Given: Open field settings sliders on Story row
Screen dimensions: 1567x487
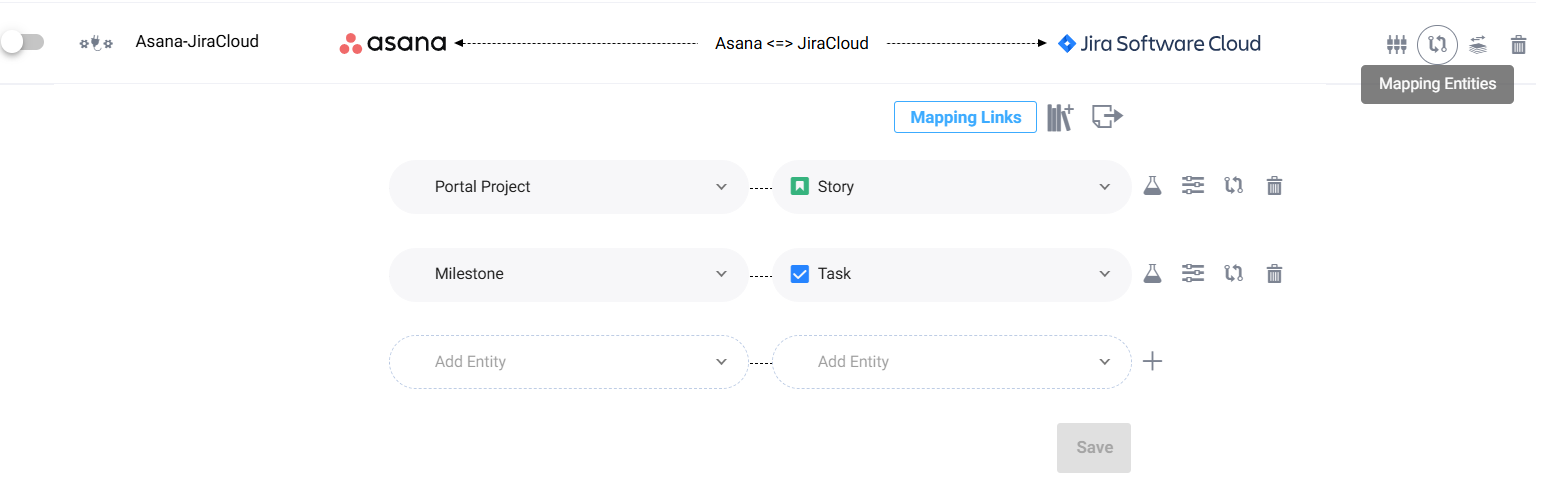Looking at the screenshot, I should pos(1193,186).
